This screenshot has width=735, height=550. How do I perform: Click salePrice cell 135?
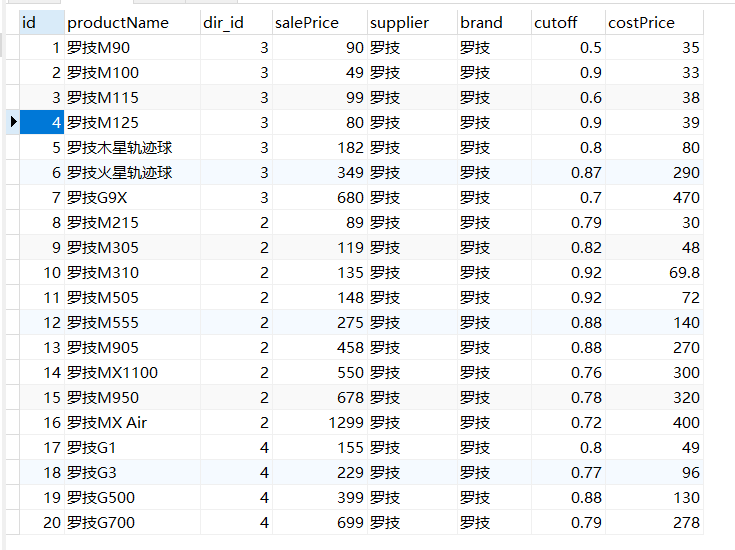coord(319,272)
